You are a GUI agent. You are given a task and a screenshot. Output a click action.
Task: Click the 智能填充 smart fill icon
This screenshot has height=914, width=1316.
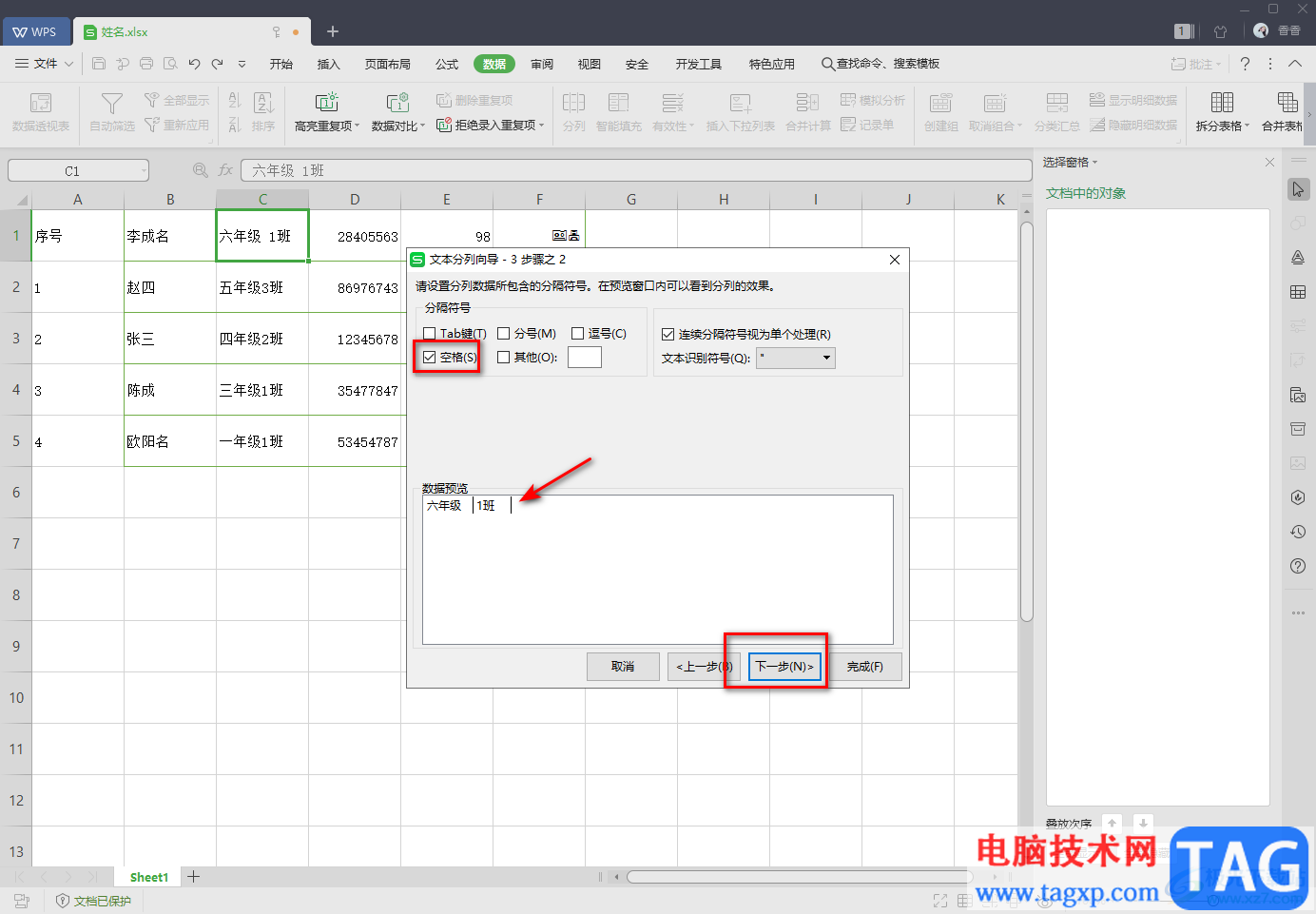[619, 103]
